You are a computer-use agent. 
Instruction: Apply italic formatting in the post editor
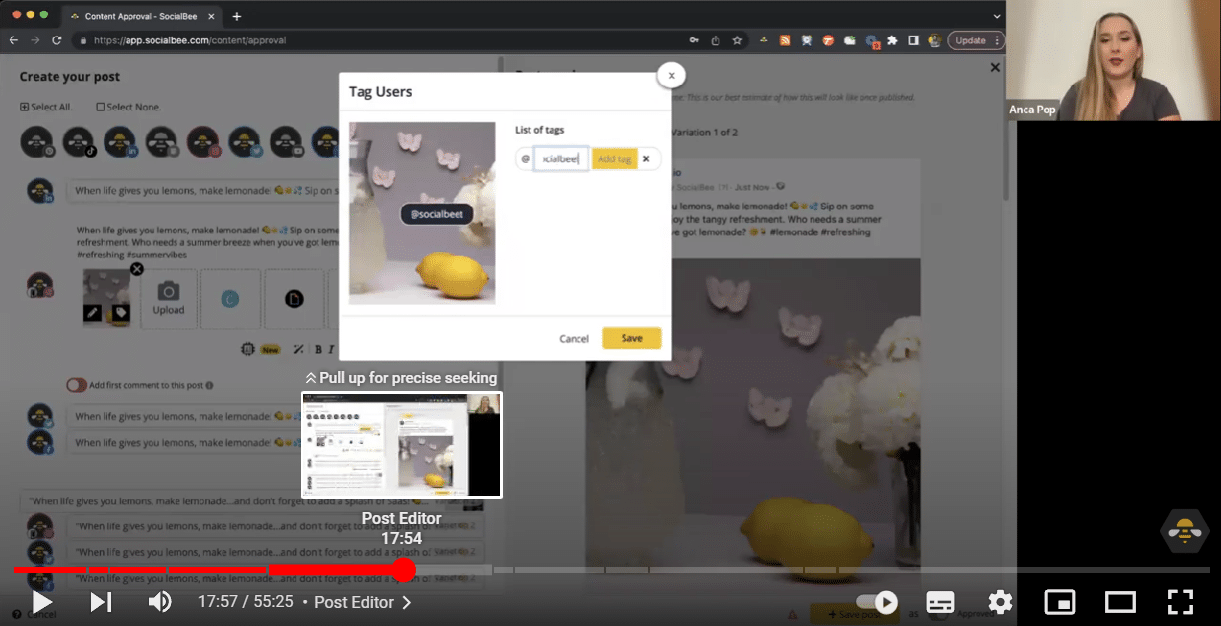[x=332, y=349]
